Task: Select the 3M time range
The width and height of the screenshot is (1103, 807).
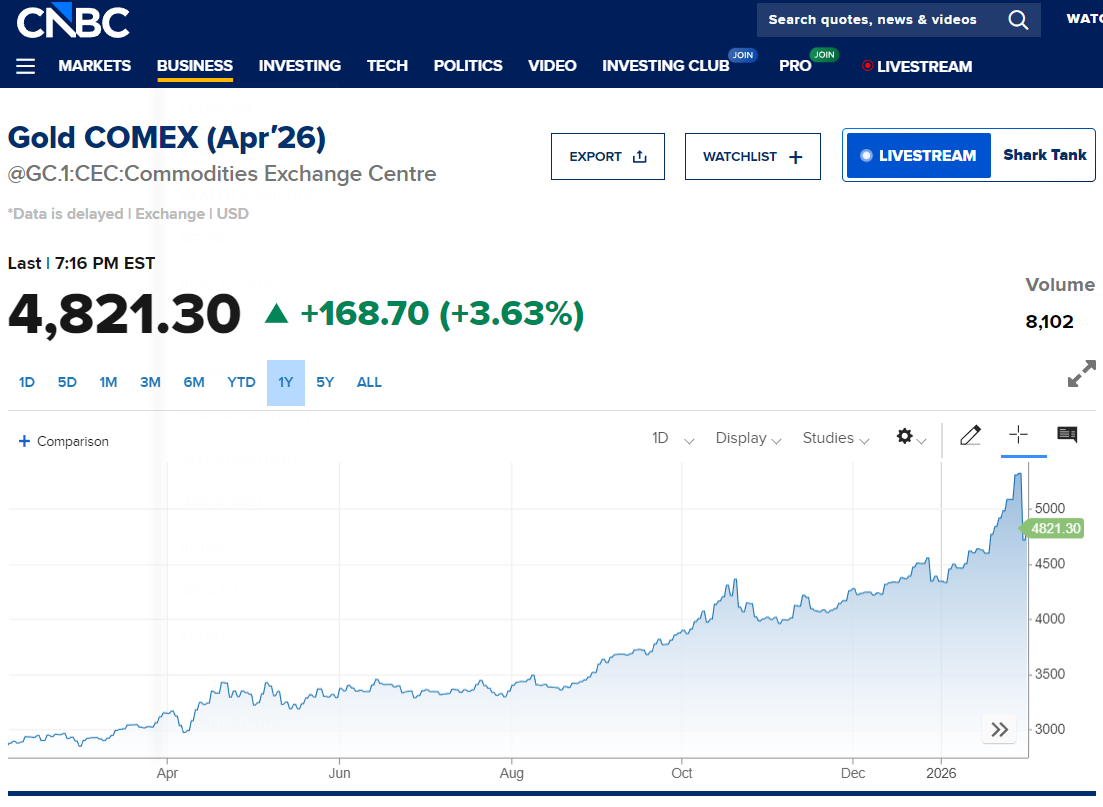Action: pos(150,382)
